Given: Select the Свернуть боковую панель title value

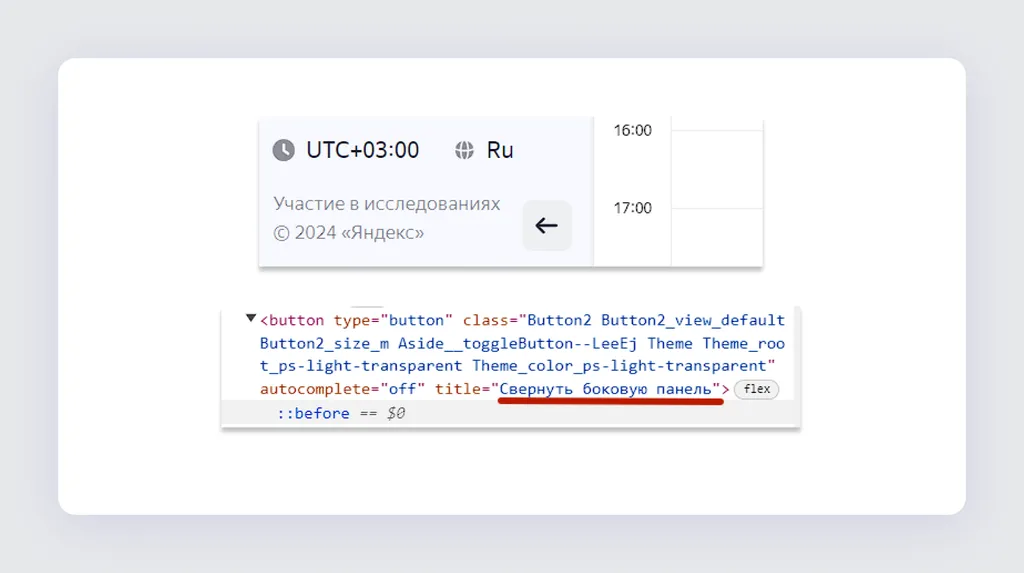Looking at the screenshot, I should coord(605,389).
